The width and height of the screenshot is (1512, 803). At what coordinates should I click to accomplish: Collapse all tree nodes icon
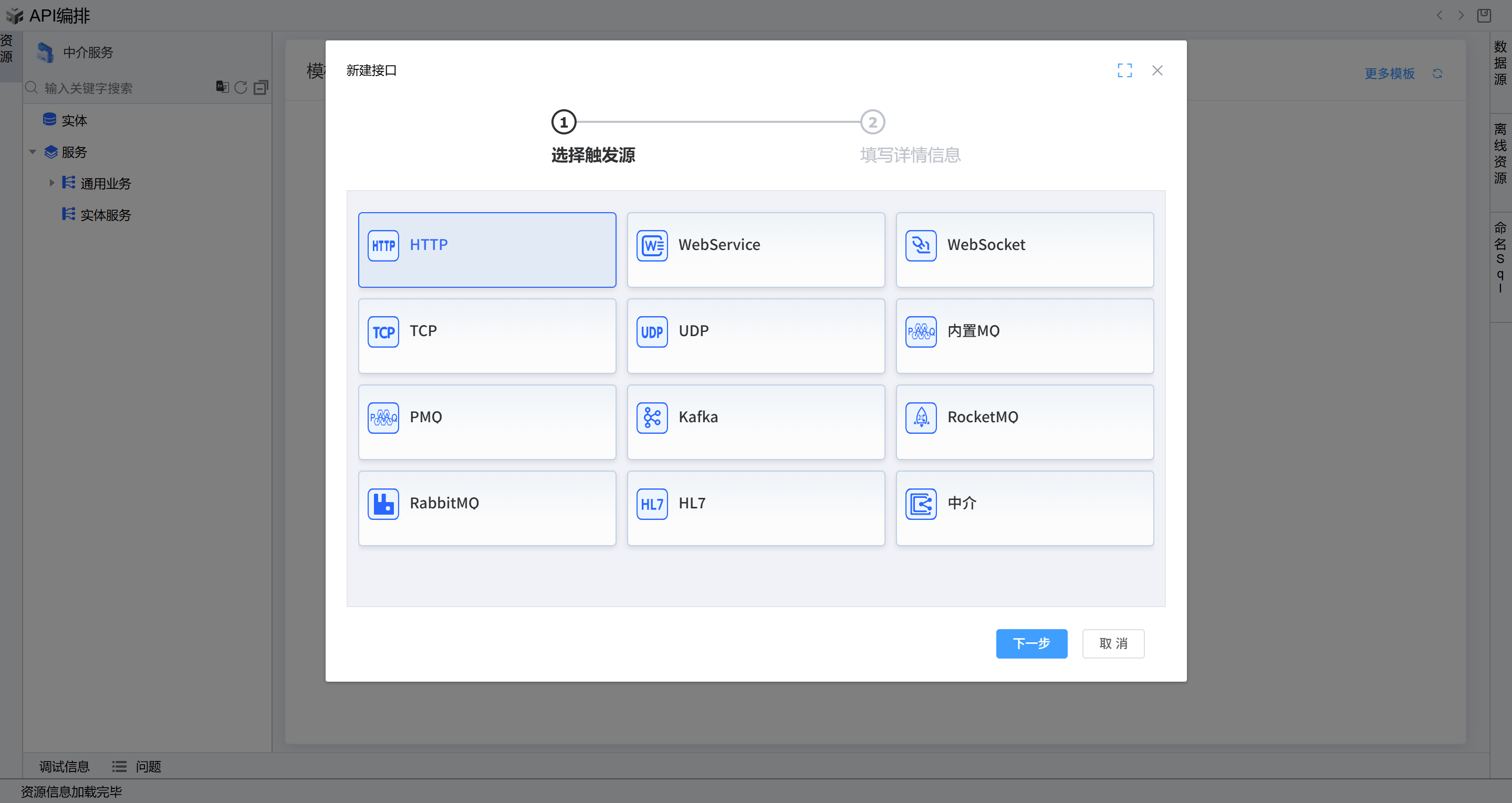click(x=260, y=88)
